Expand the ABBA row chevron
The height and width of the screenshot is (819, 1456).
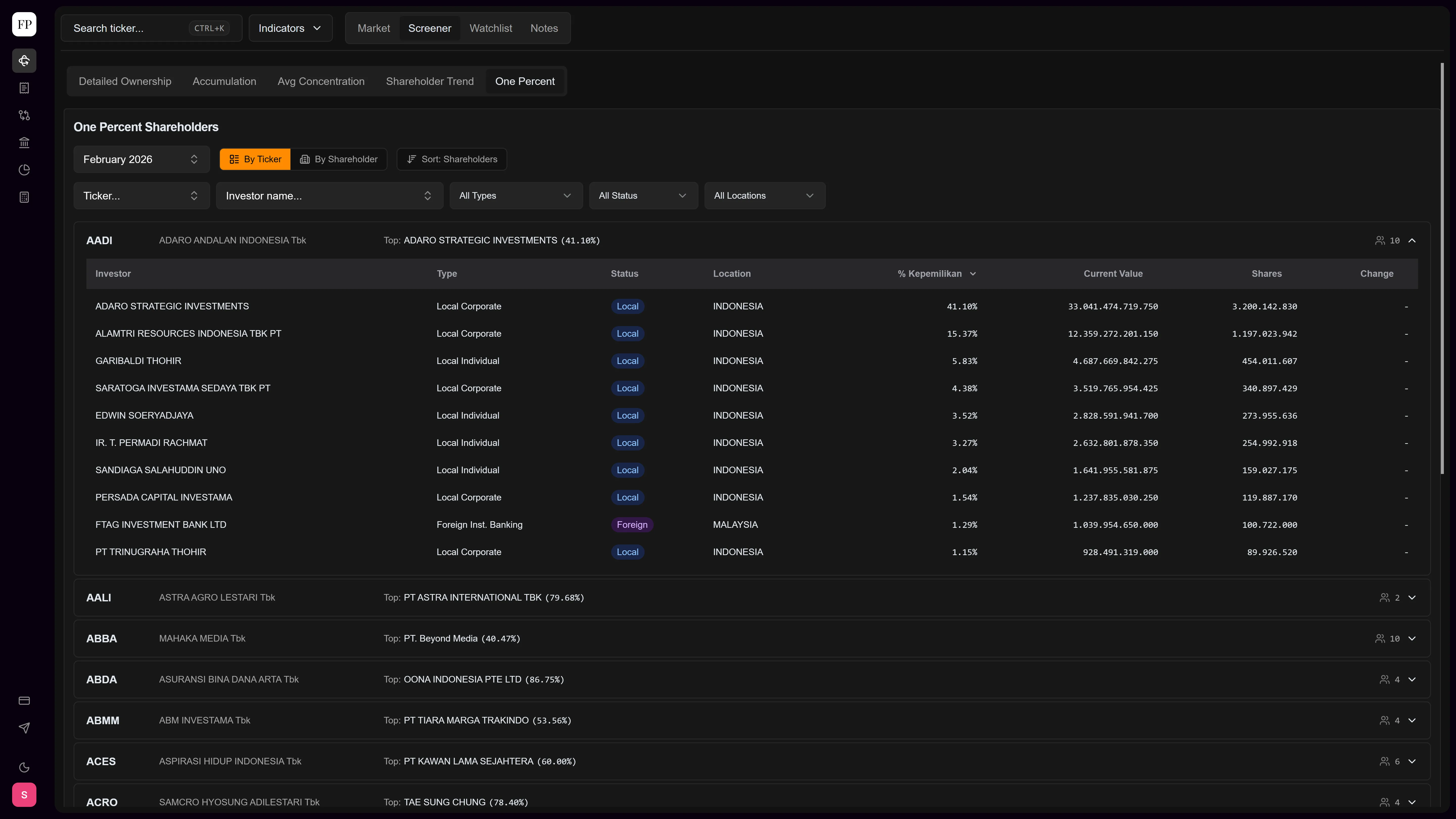click(x=1412, y=639)
